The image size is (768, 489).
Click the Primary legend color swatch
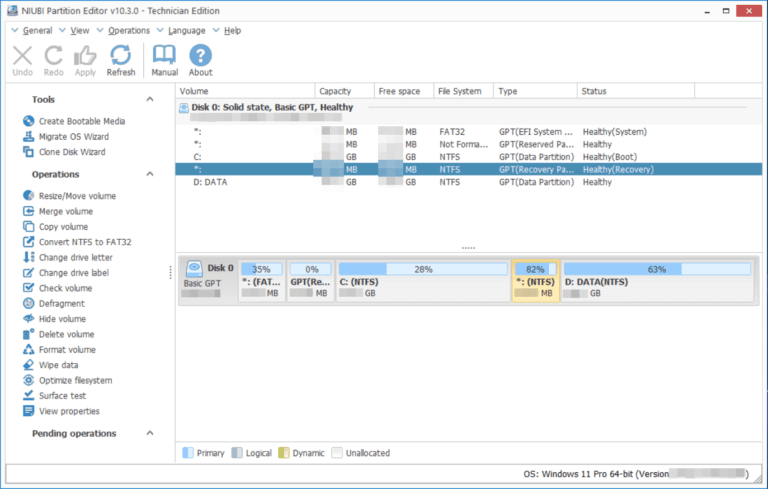pos(188,453)
